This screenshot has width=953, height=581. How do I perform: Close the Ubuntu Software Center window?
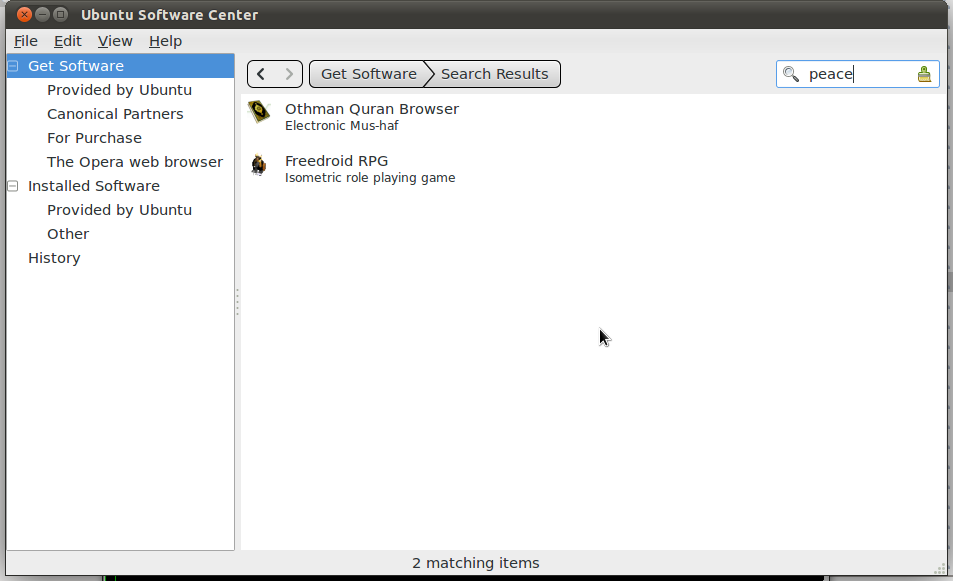25,15
